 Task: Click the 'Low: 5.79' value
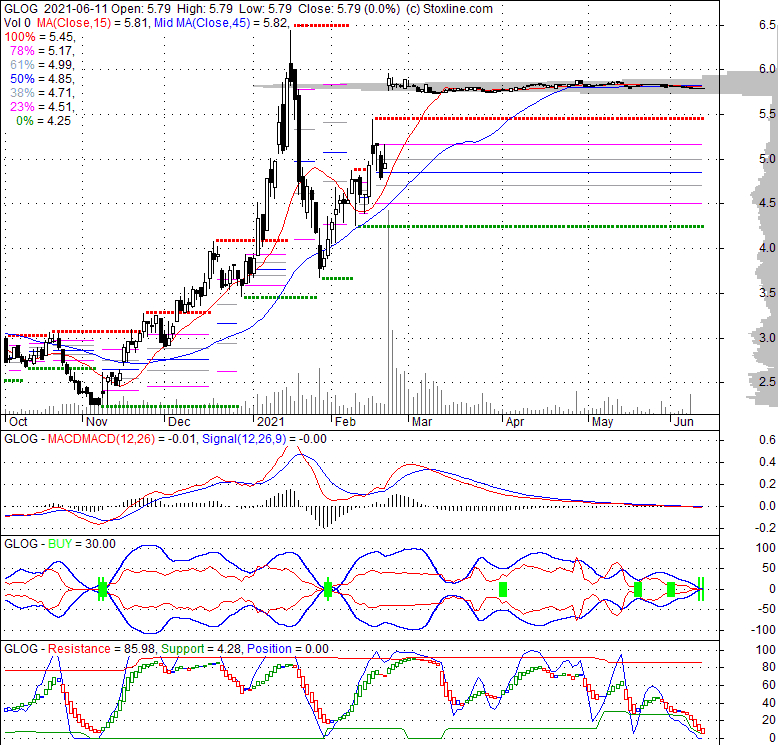pos(264,9)
